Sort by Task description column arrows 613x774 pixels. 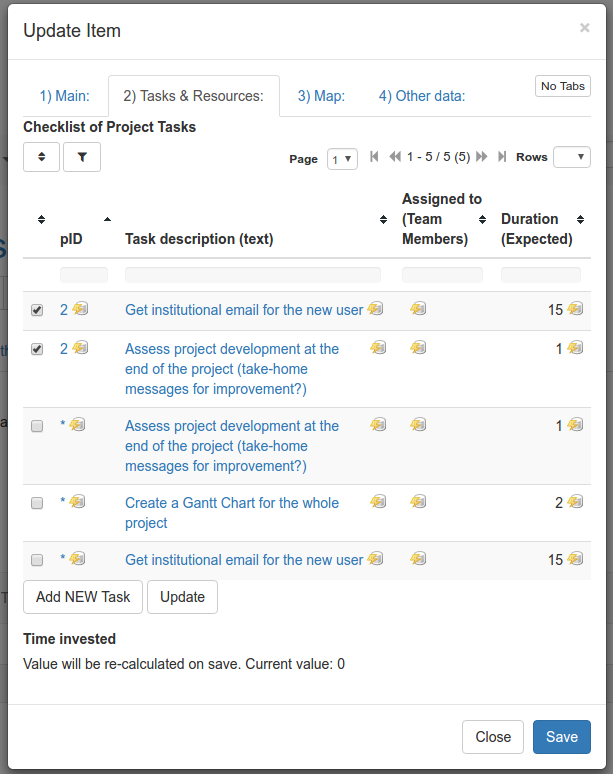tap(383, 220)
